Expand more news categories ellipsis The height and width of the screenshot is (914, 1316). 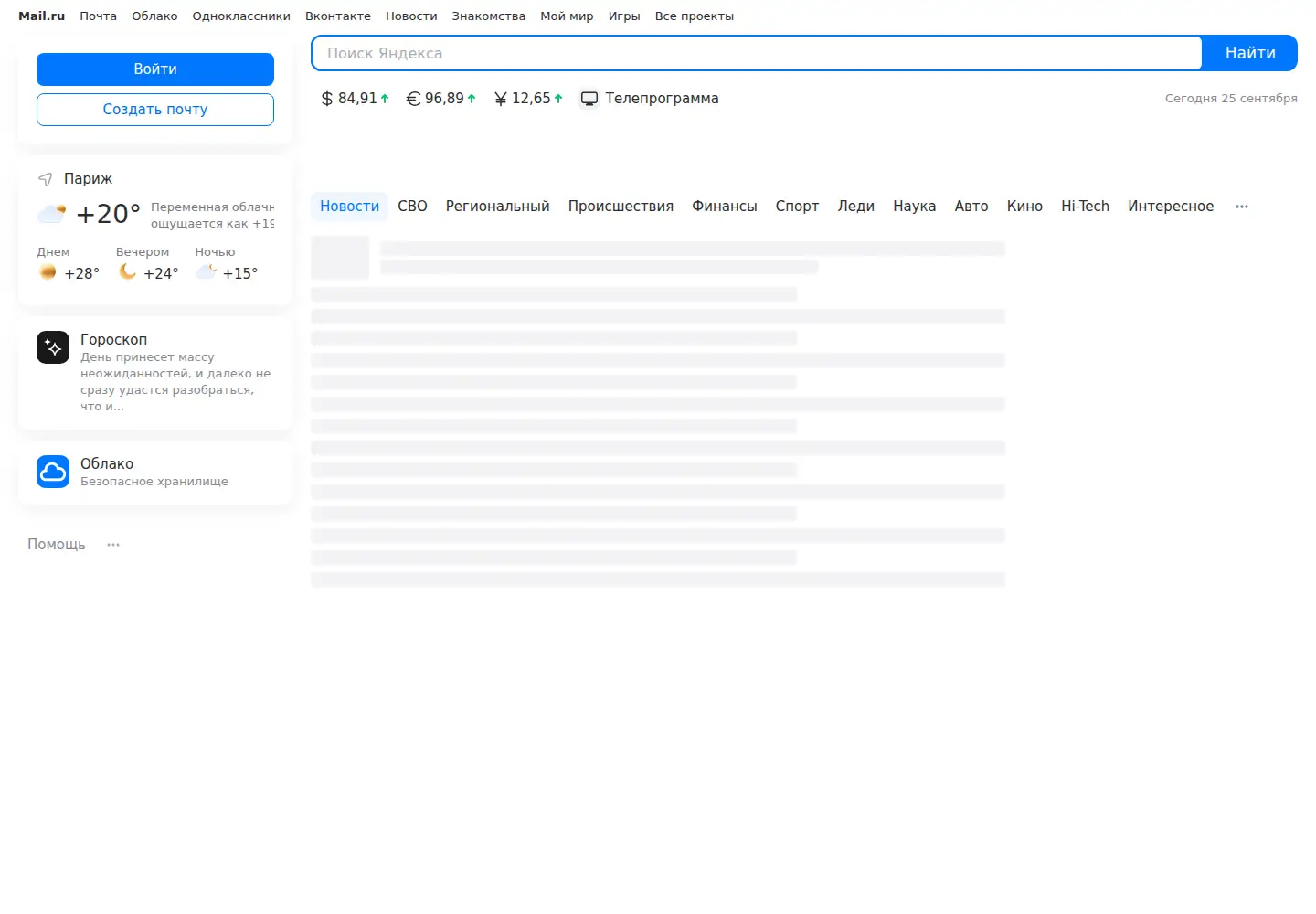pyautogui.click(x=1242, y=207)
